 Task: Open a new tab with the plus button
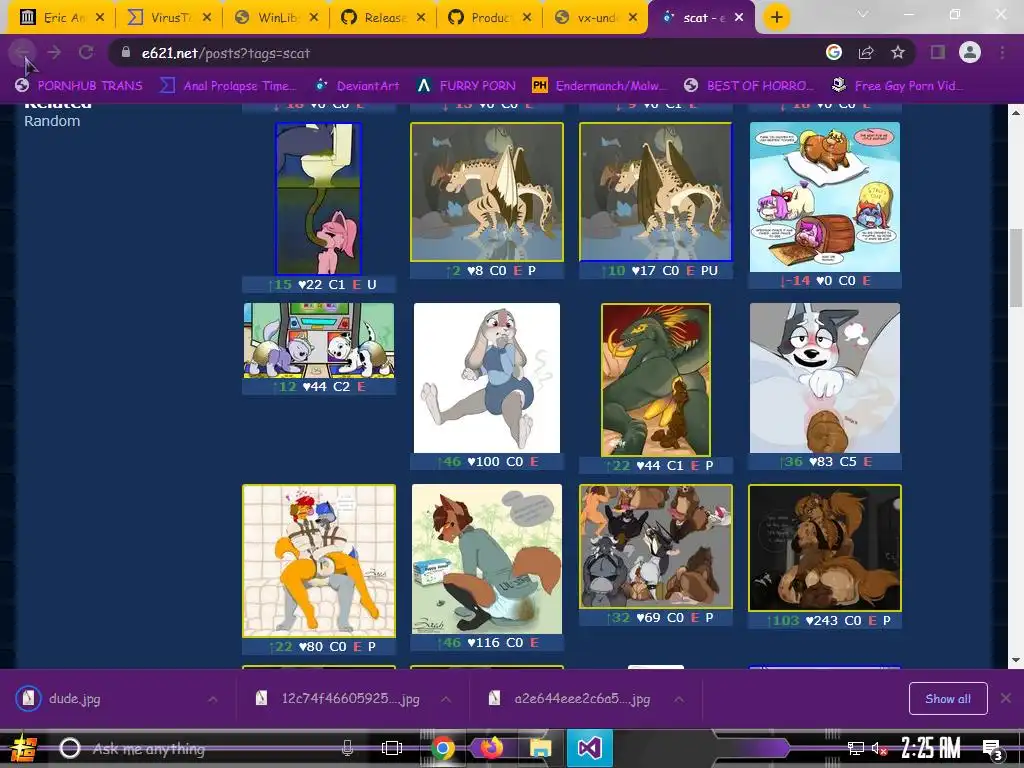tap(776, 18)
